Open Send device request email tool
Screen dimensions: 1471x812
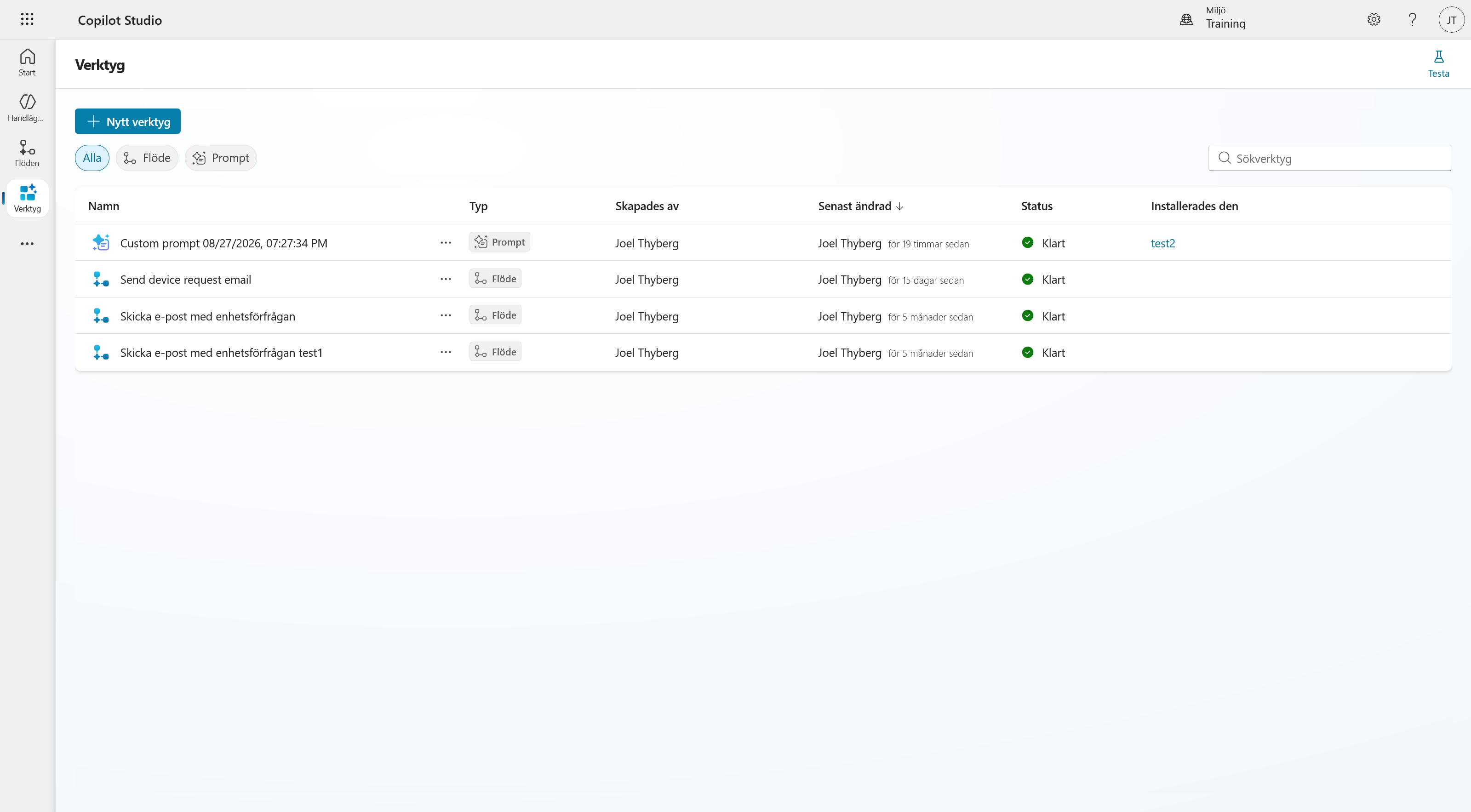coord(186,279)
